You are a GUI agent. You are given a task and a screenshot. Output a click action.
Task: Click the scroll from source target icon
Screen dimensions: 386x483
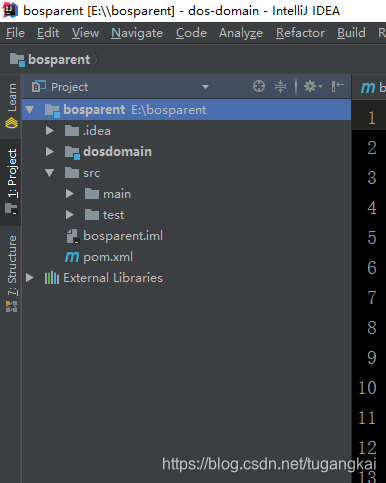coord(259,86)
